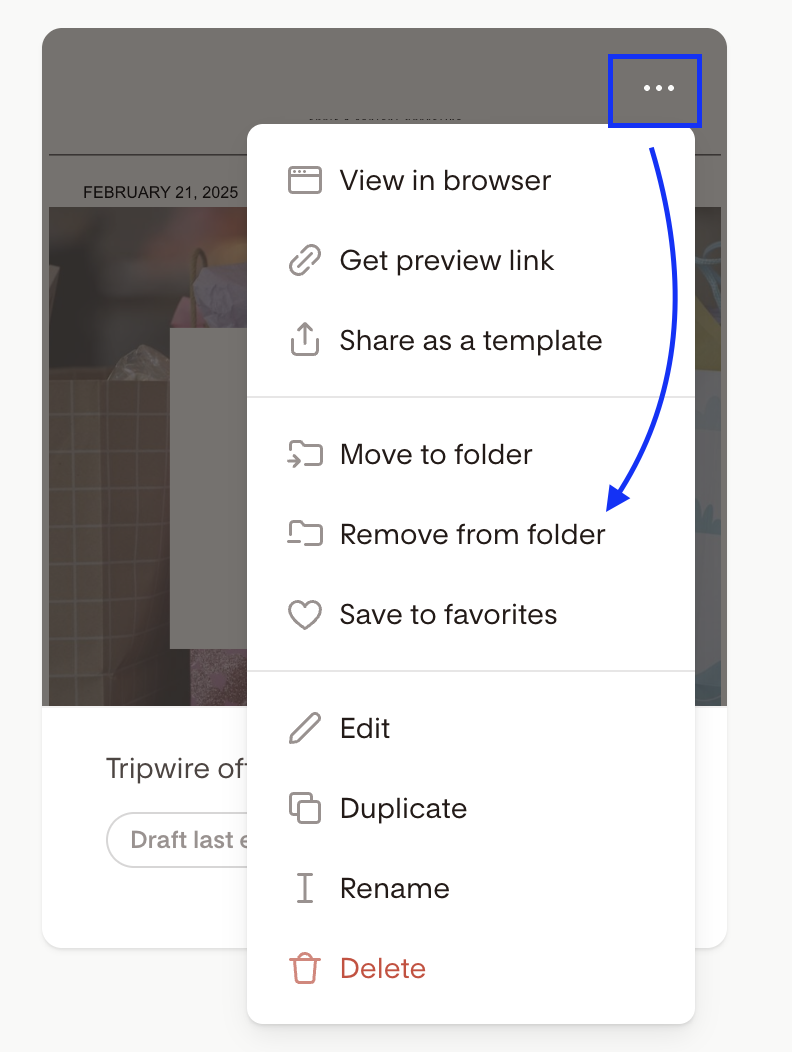
Task: Choose Move to folder entry
Action: [436, 454]
